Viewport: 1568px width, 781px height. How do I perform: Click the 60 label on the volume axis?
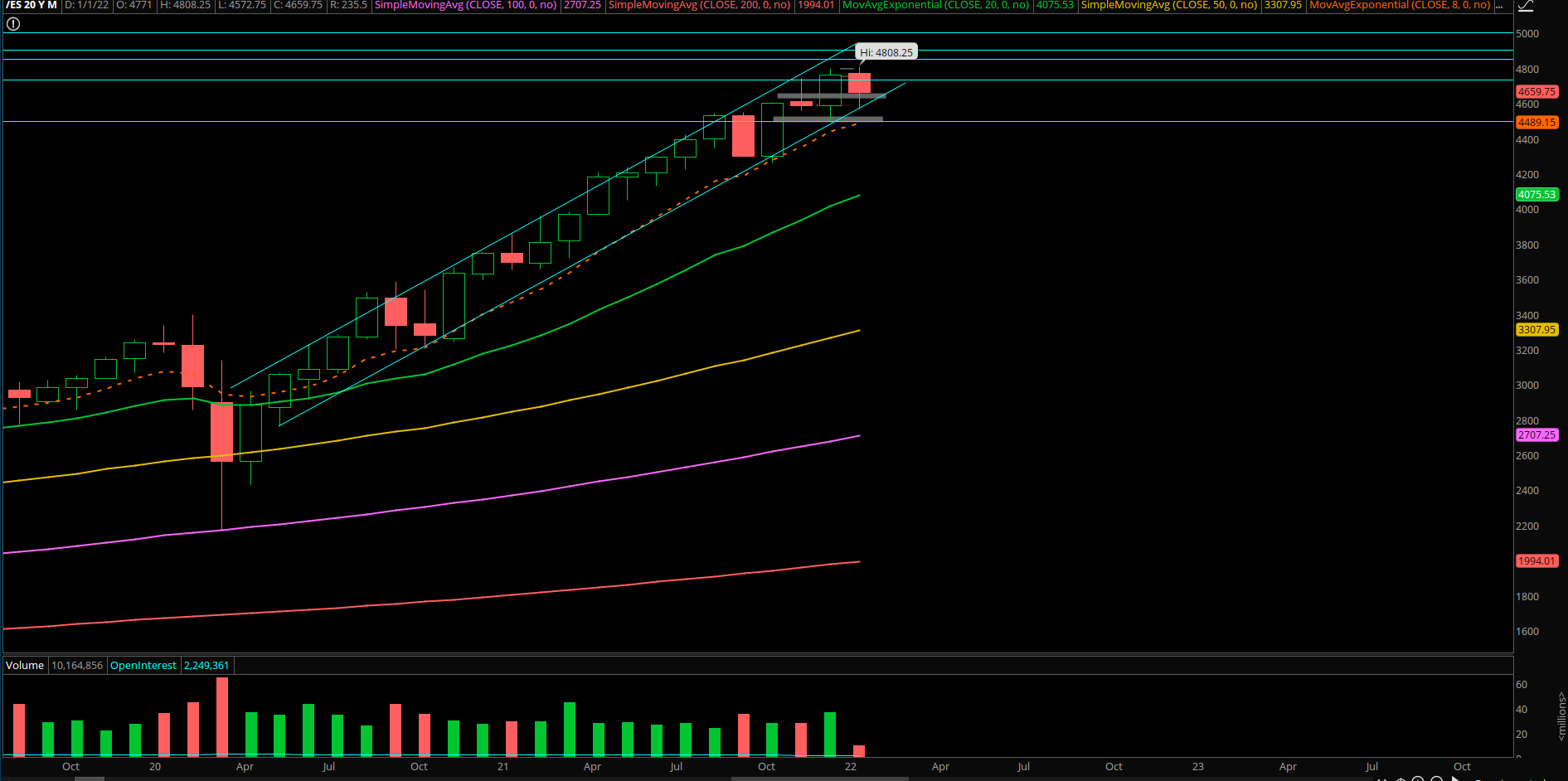point(1522,685)
